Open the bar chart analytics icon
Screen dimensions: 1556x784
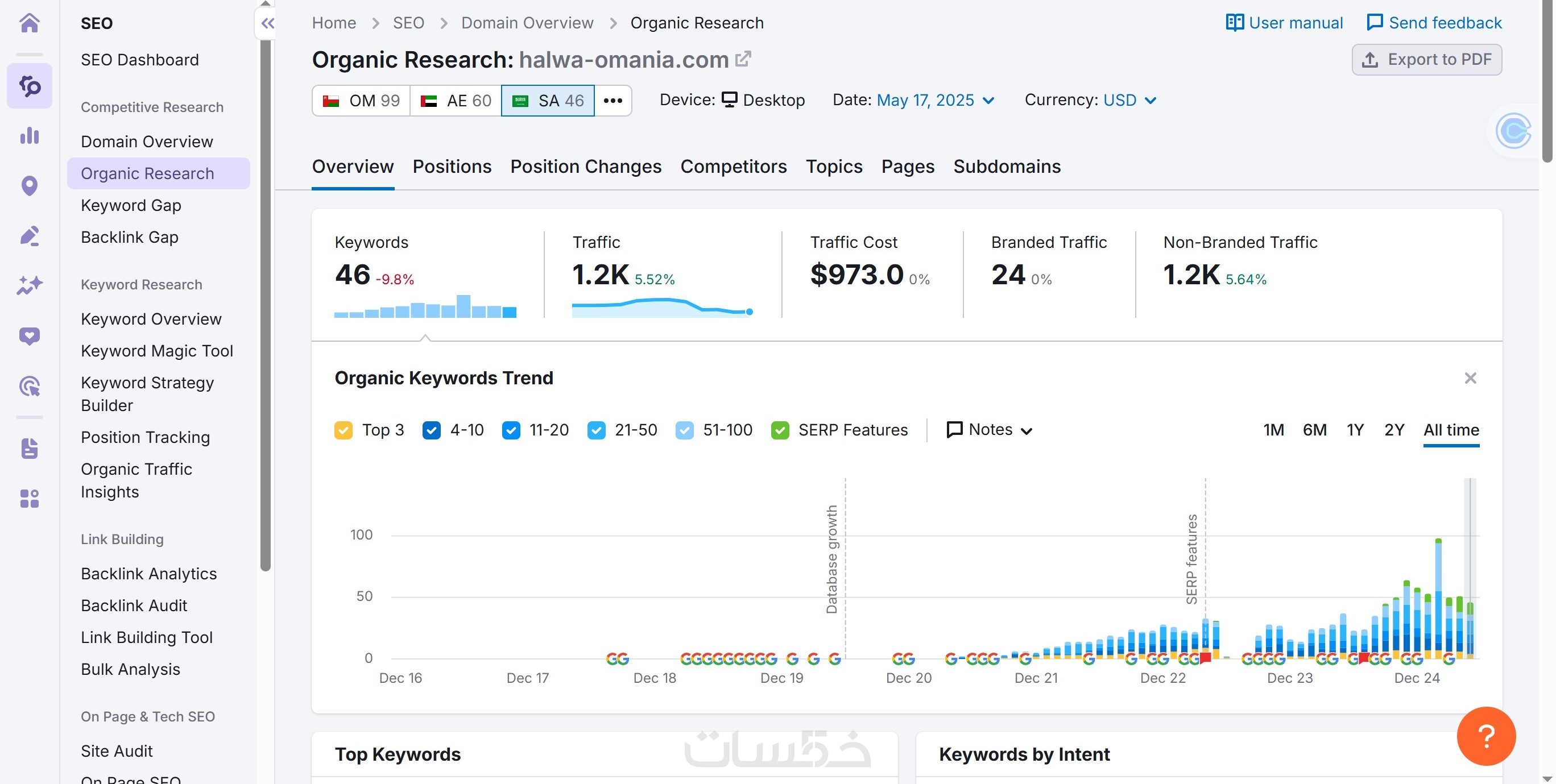coord(29,136)
